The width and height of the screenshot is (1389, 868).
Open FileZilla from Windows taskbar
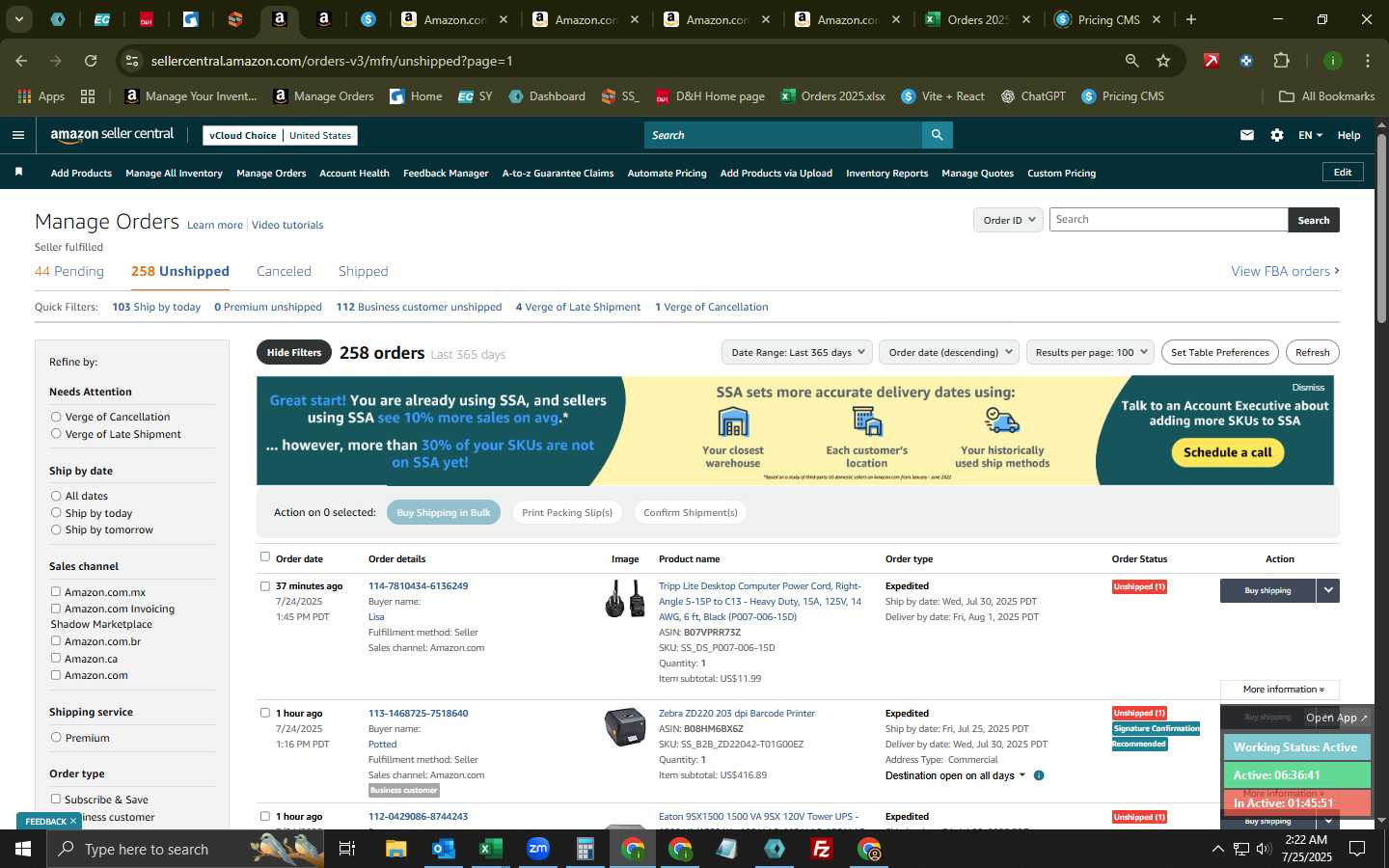[822, 849]
